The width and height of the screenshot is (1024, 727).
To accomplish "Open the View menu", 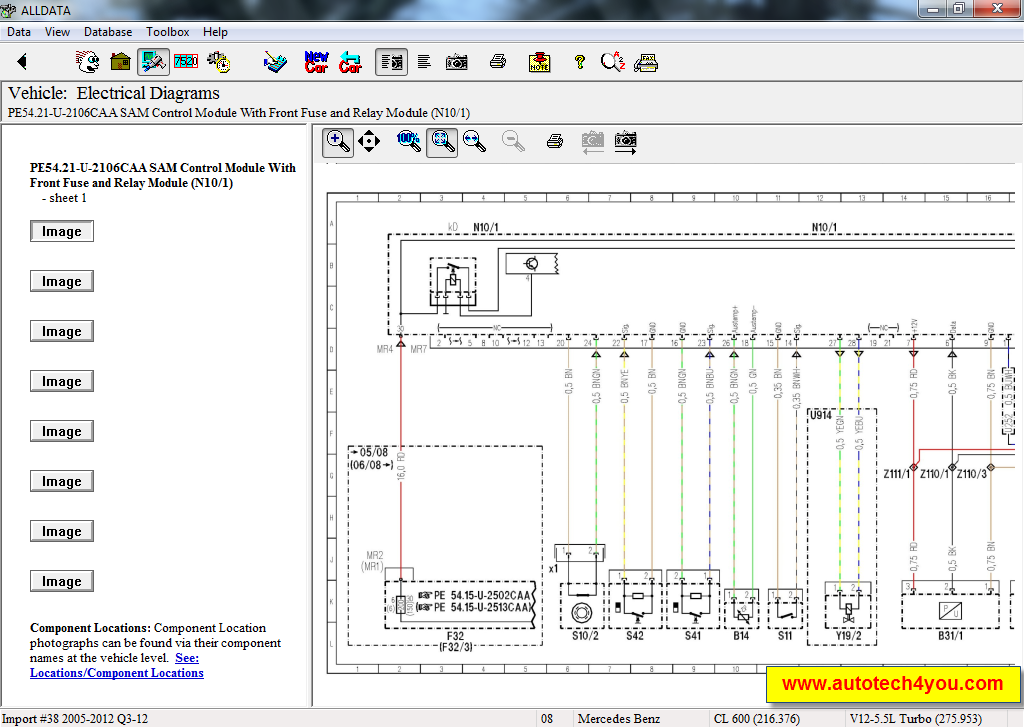I will 57,32.
